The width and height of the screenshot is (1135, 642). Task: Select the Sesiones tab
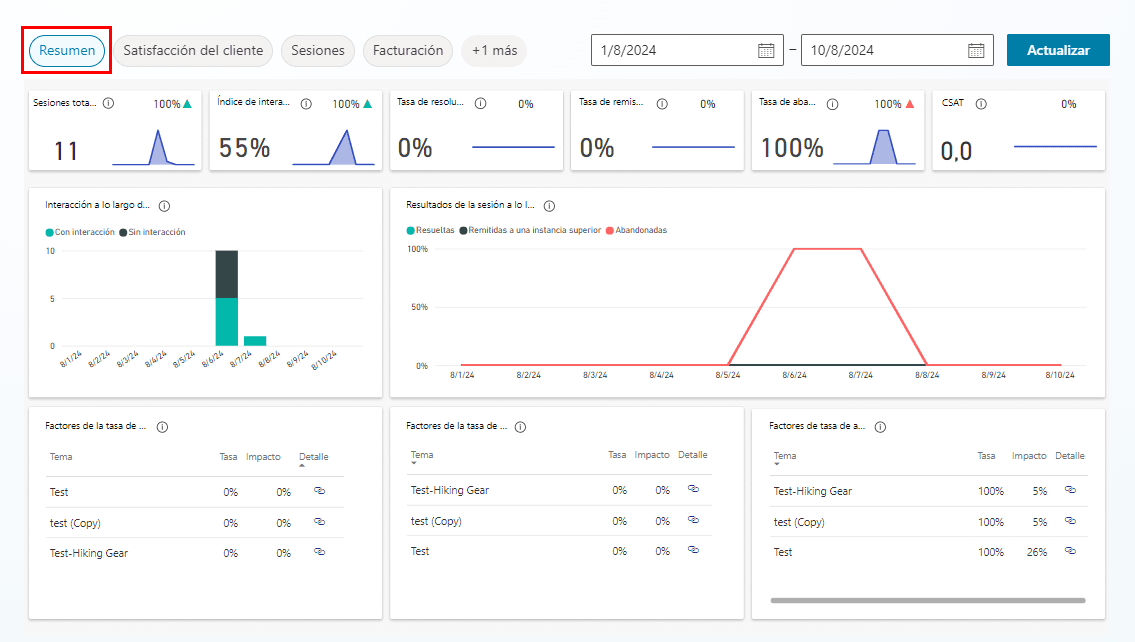(x=318, y=50)
